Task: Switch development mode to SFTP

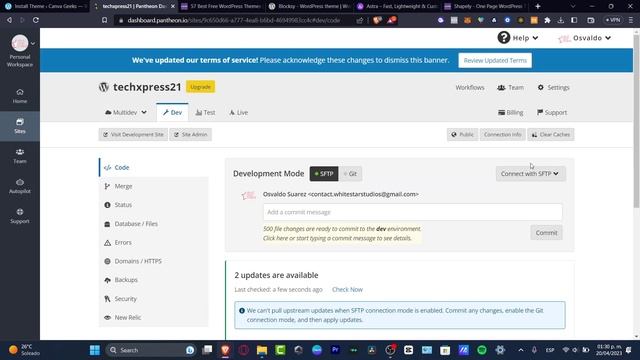Action: (x=324, y=174)
